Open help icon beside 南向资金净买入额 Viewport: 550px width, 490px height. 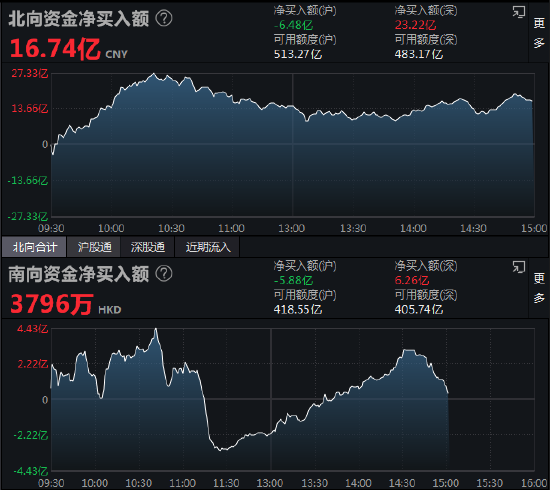click(164, 274)
